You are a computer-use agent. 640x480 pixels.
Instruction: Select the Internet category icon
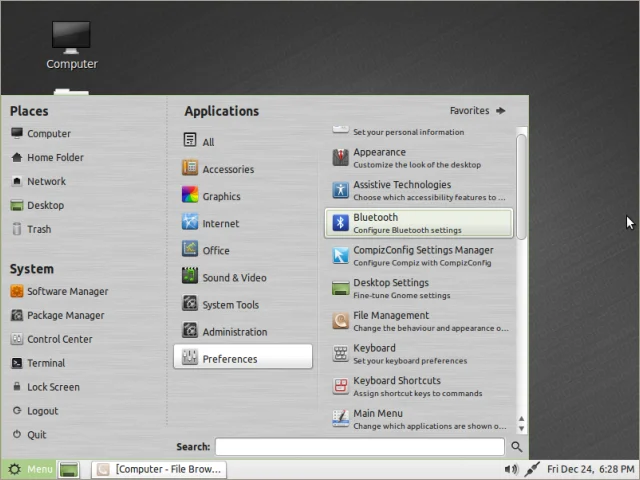tap(190, 222)
